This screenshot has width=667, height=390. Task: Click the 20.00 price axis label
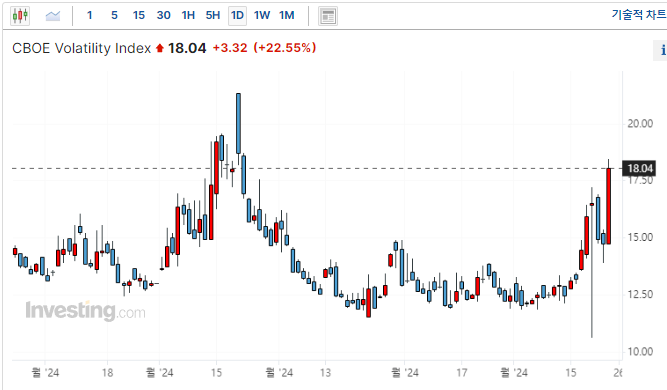click(x=640, y=123)
